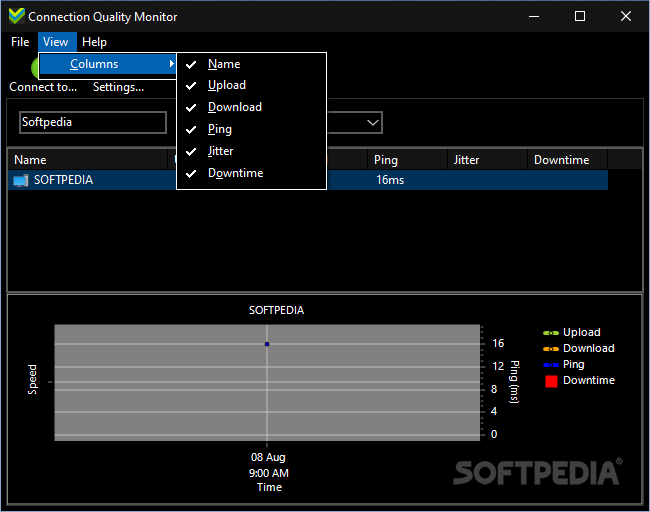
Task: Close the Connection Quality Monitor window
Action: (x=626, y=17)
